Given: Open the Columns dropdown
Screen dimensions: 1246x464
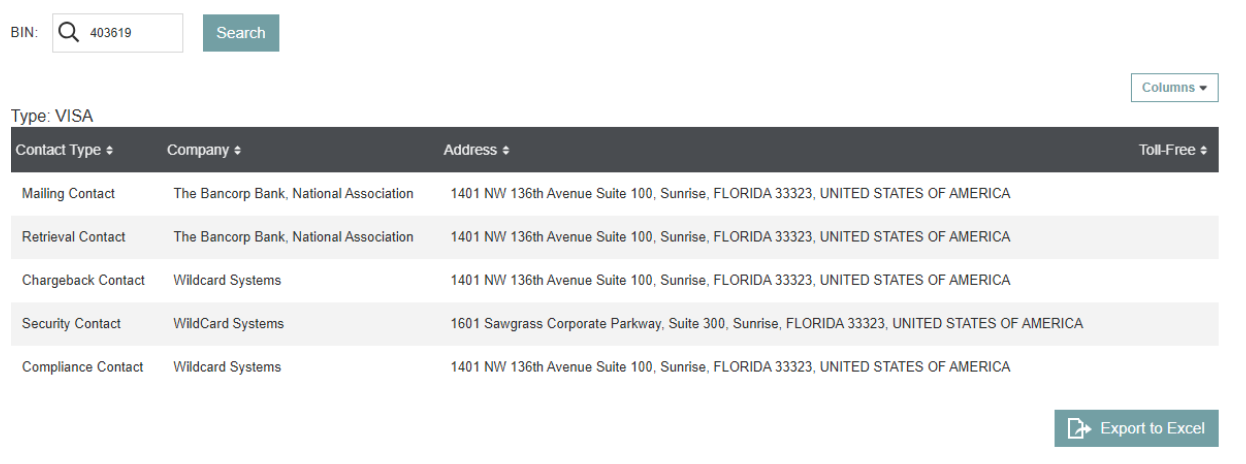Looking at the screenshot, I should pos(1174,88).
